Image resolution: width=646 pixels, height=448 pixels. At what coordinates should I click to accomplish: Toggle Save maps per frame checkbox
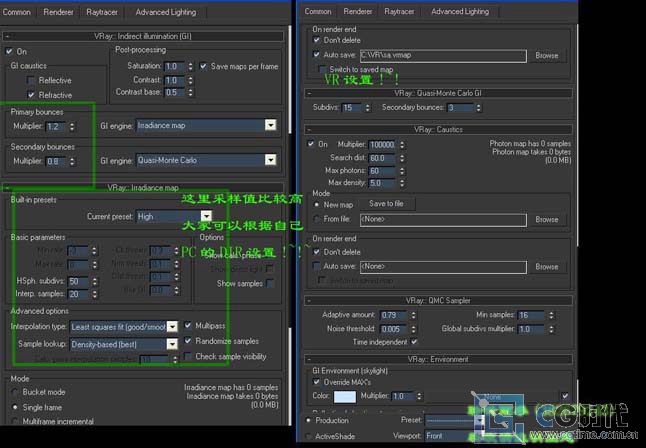205,66
